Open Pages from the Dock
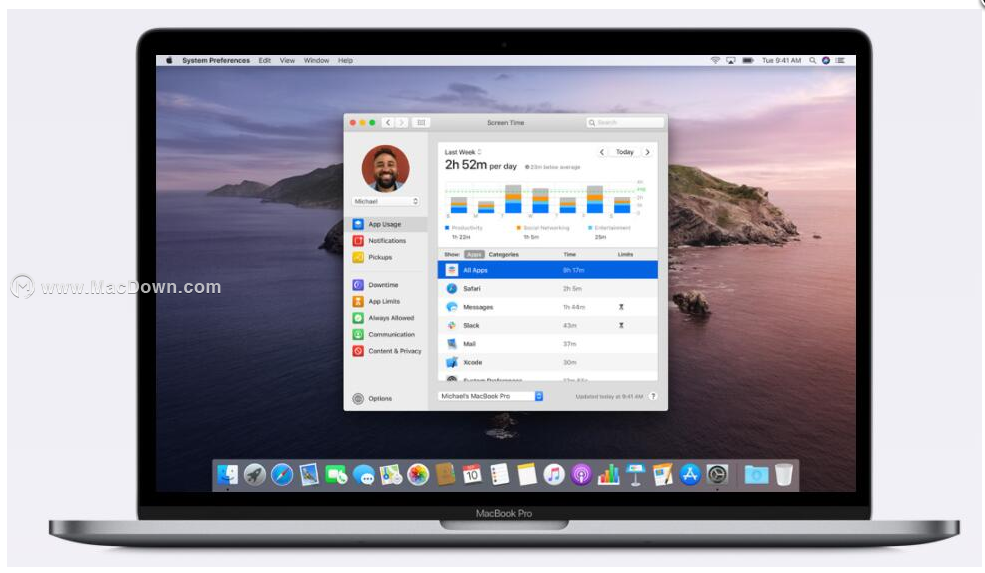The image size is (985, 573). [x=662, y=475]
